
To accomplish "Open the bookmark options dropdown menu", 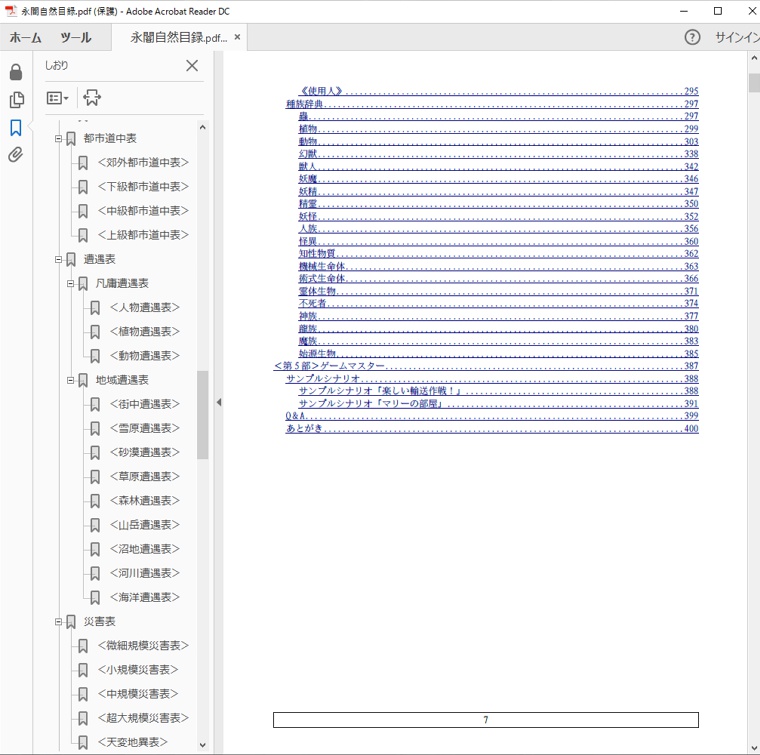I will pos(57,98).
